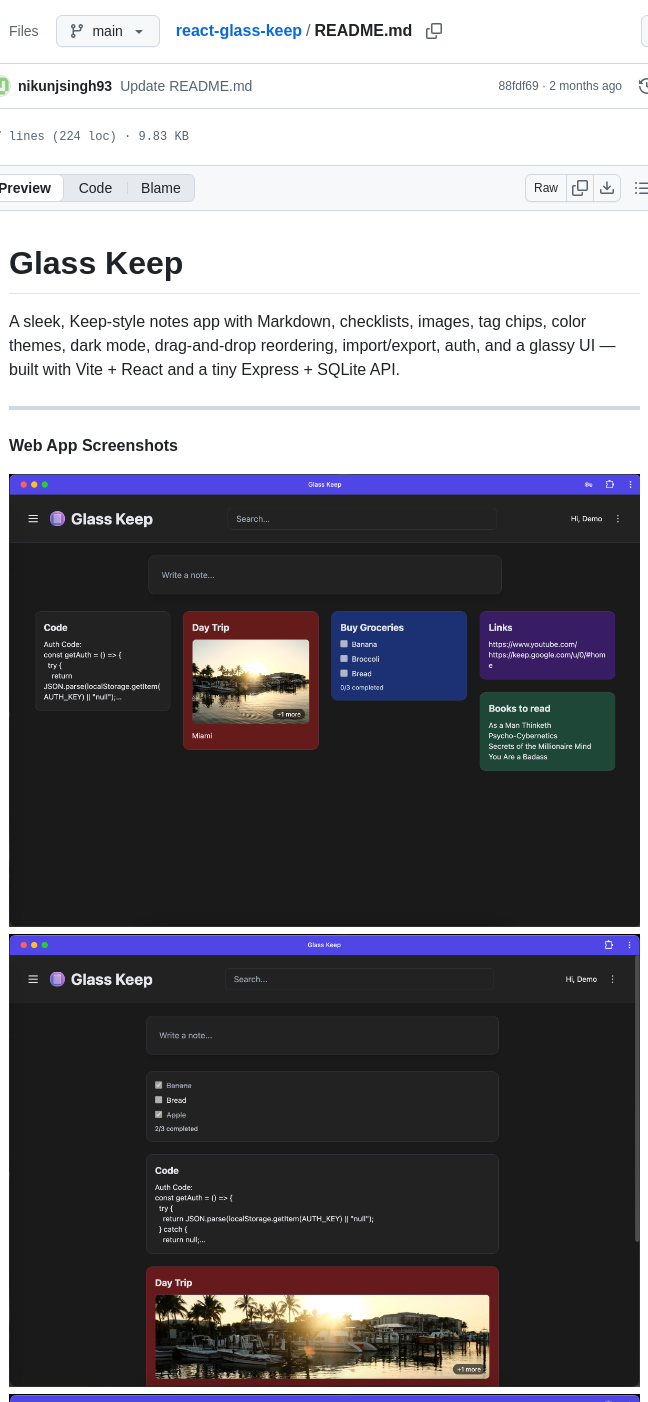Switch to the Code tab
The height and width of the screenshot is (1402, 648).
coord(95,188)
